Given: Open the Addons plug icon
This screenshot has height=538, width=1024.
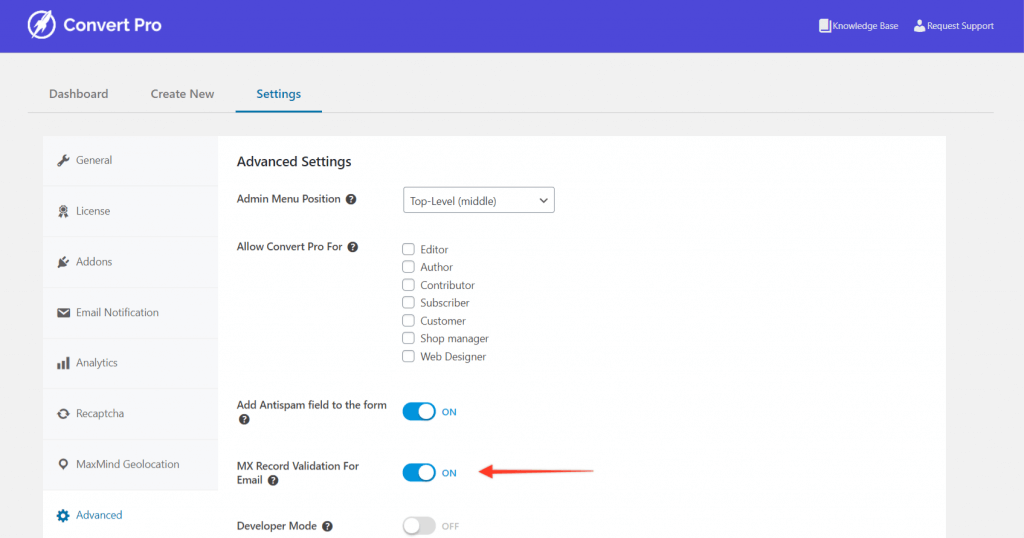Looking at the screenshot, I should (x=63, y=262).
